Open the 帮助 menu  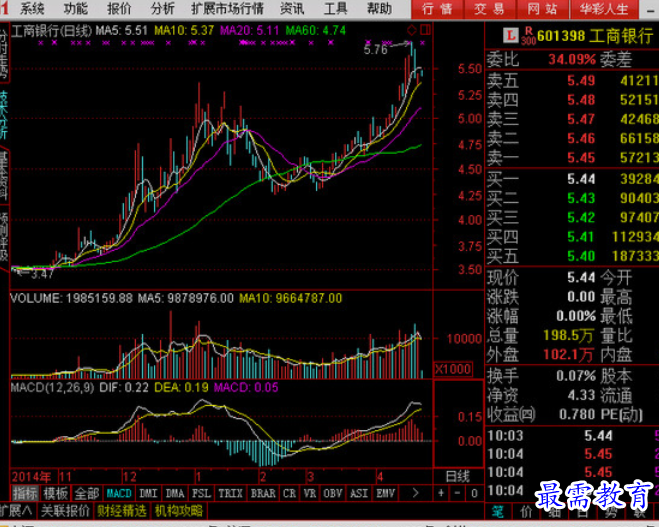pyautogui.click(x=379, y=8)
